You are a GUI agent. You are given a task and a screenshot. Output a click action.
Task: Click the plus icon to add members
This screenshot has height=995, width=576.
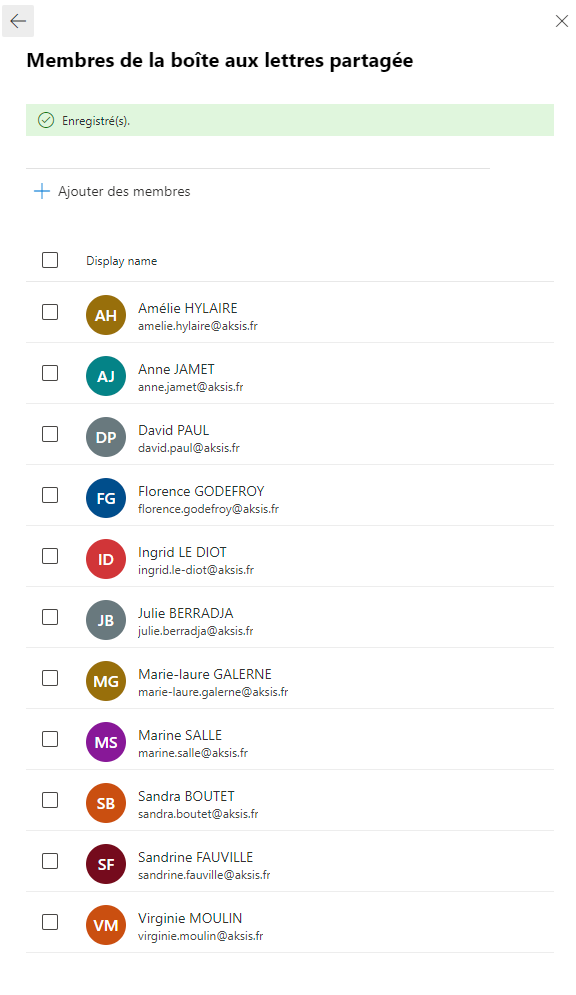(42, 191)
